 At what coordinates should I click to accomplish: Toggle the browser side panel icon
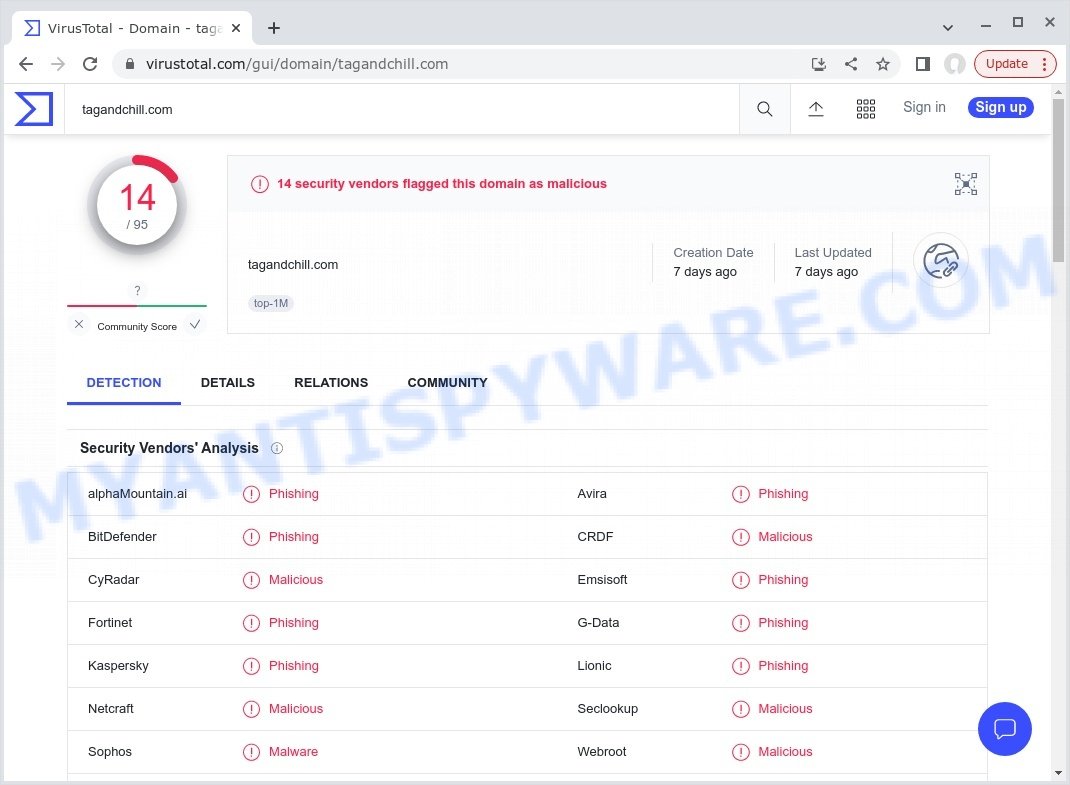923,64
